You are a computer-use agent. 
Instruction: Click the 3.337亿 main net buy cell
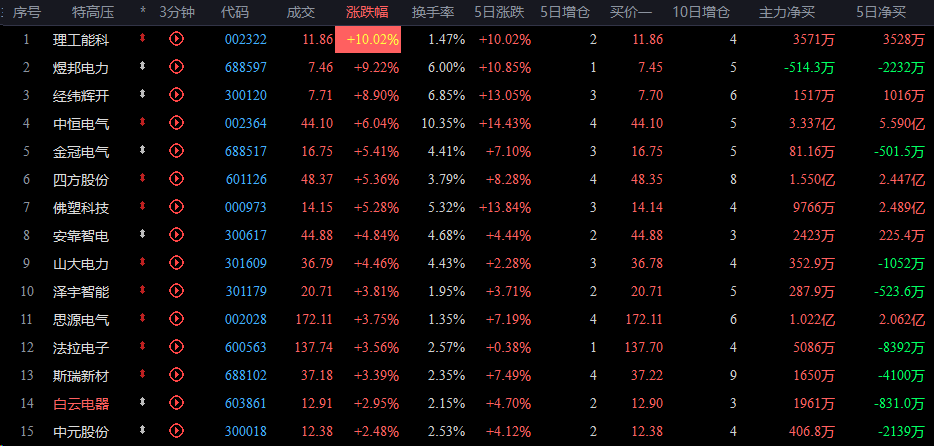coord(812,124)
